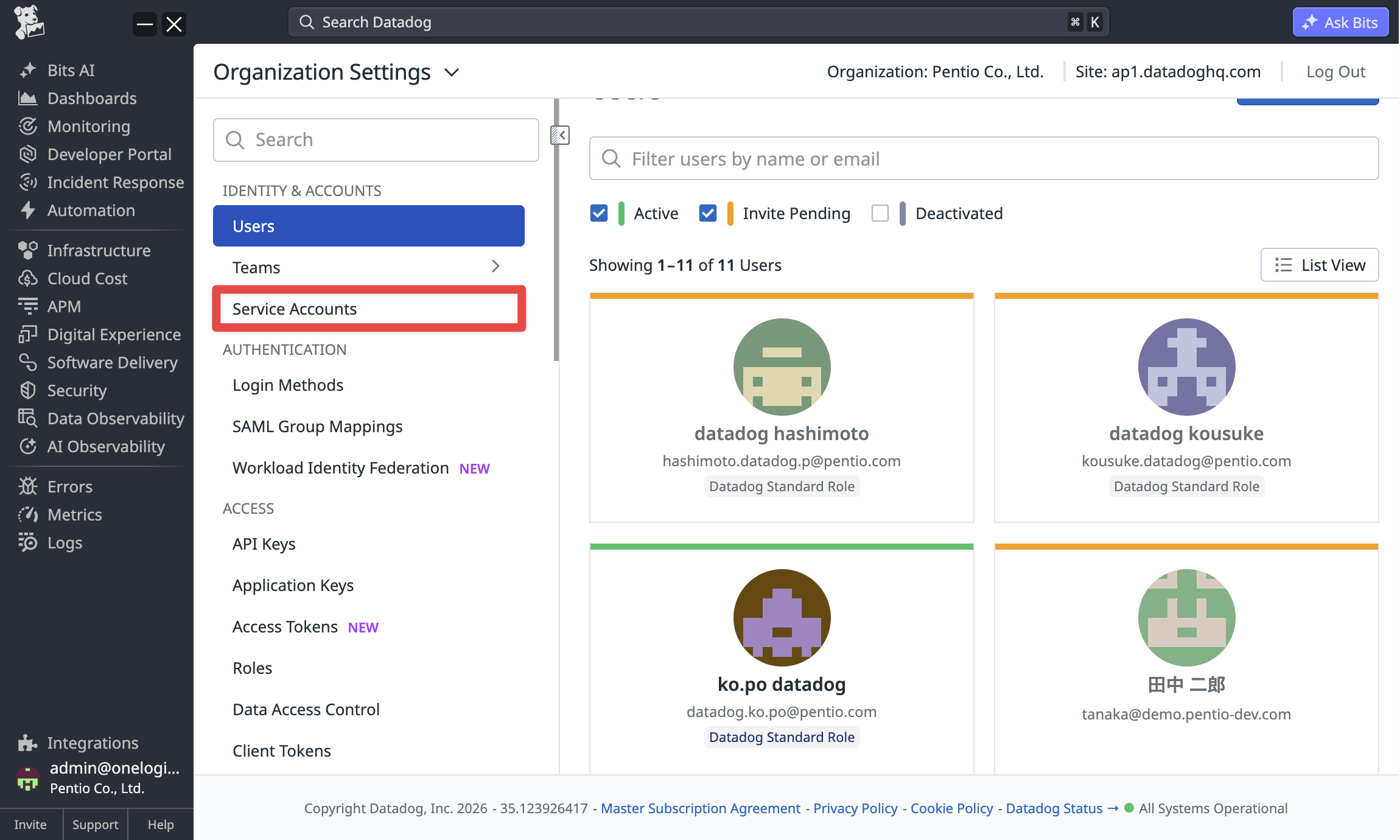1400x840 pixels.
Task: Click ko.po Datadog Standard Role tag
Action: (x=782, y=737)
